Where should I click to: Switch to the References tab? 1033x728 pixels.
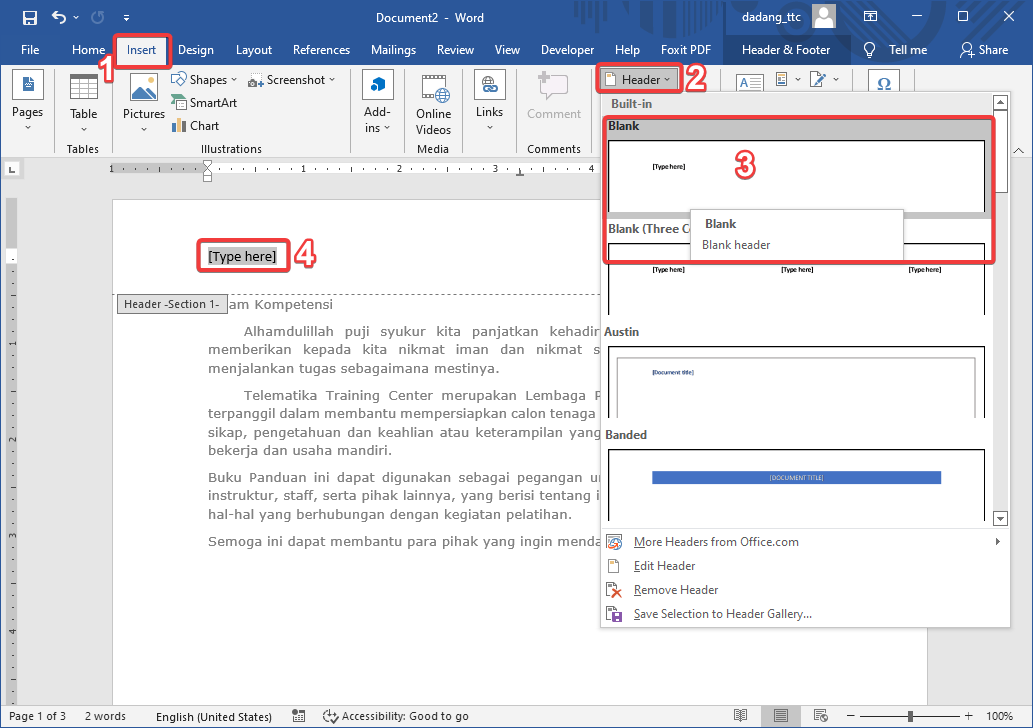pos(321,50)
